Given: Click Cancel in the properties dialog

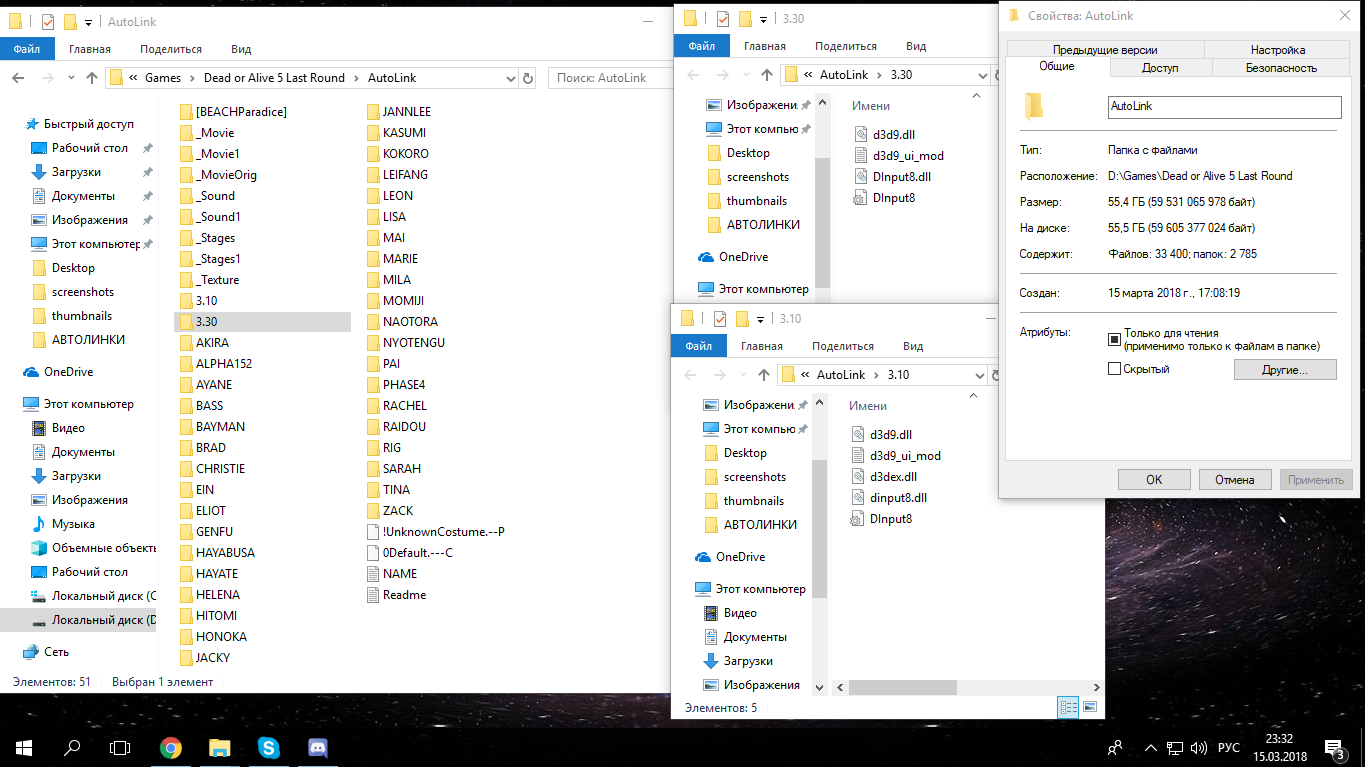Looking at the screenshot, I should tap(1235, 479).
